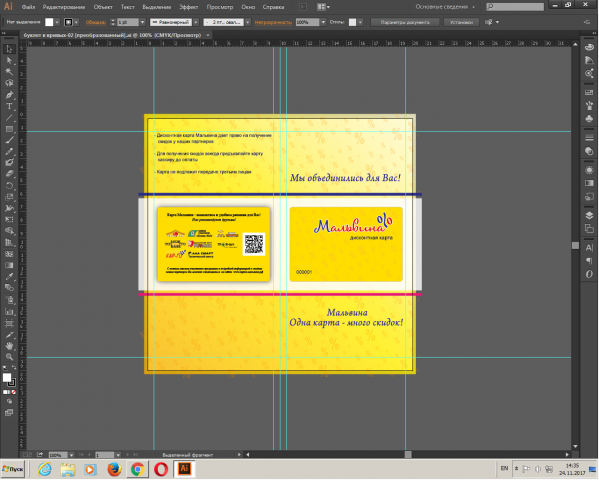The height and width of the screenshot is (480, 599).
Task: Click the orange stroke panel link
Action: pos(96,22)
